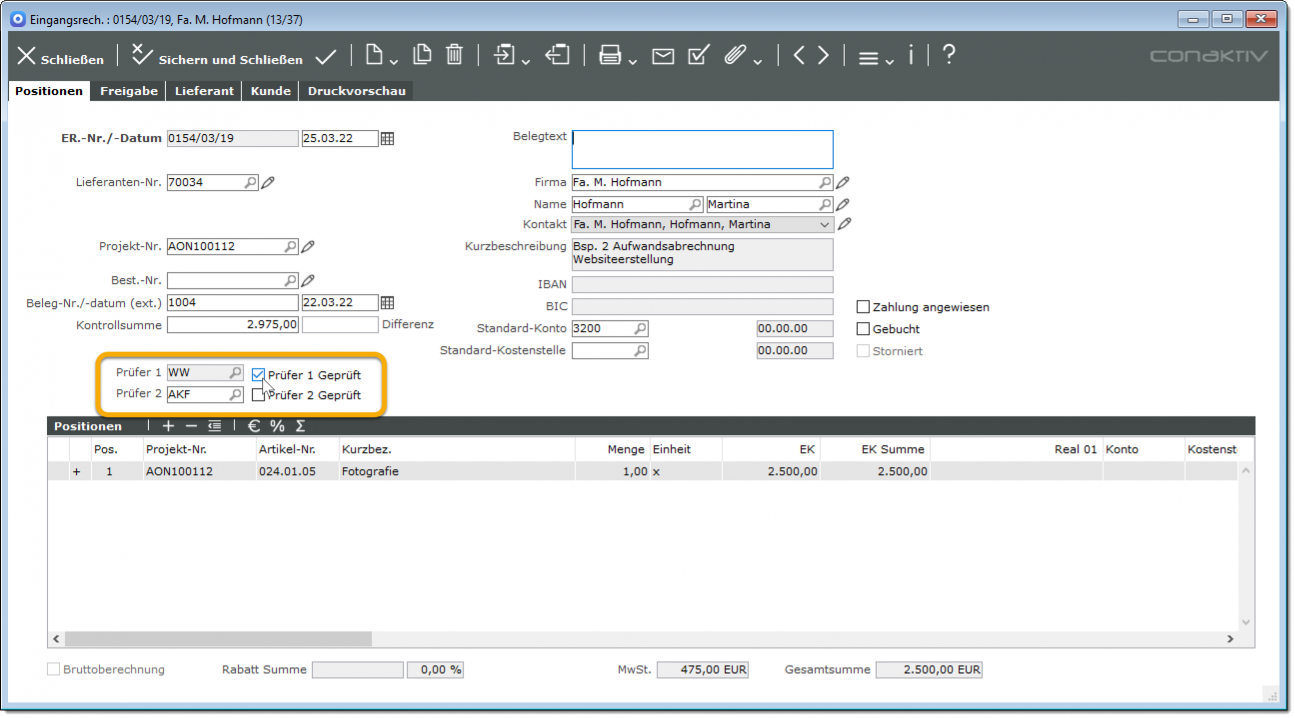This screenshot has height=718, width=1295.
Task: Uncheck Prüfer 1 Geprüft checkbox
Action: point(259,375)
